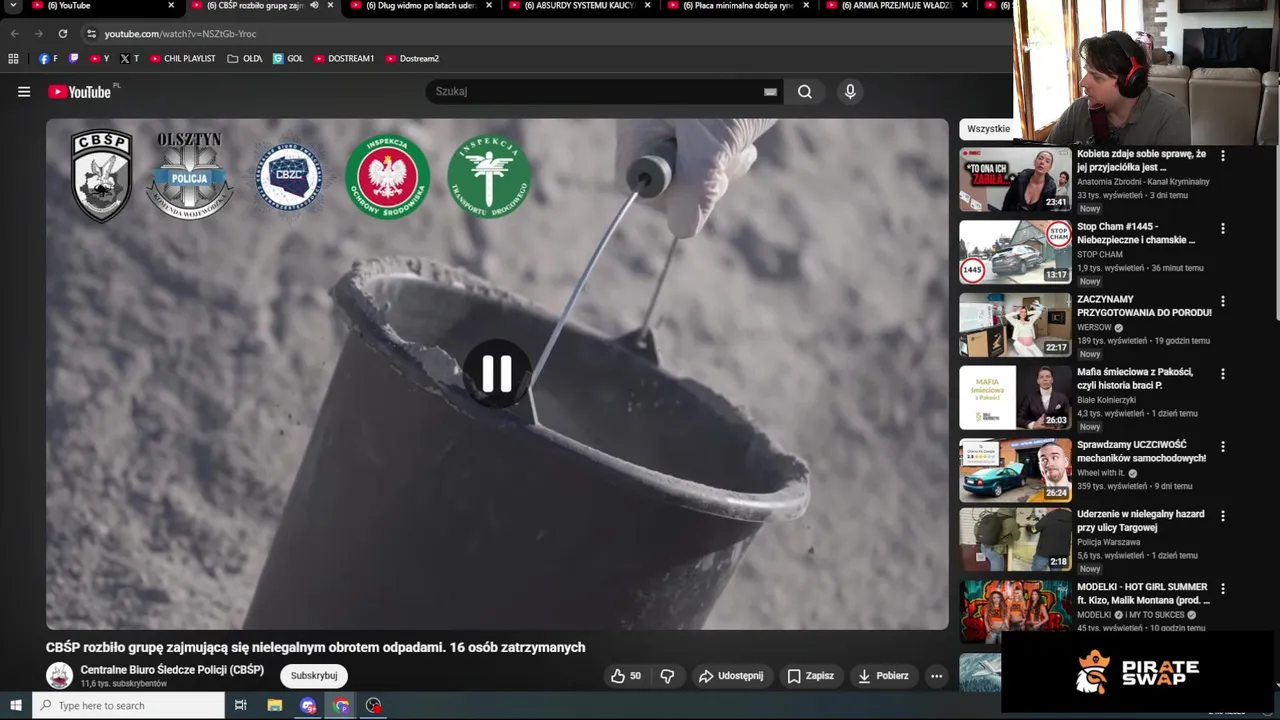Dislike the video with thumbs down
Image resolution: width=1280 pixels, height=720 pixels.
[667, 676]
